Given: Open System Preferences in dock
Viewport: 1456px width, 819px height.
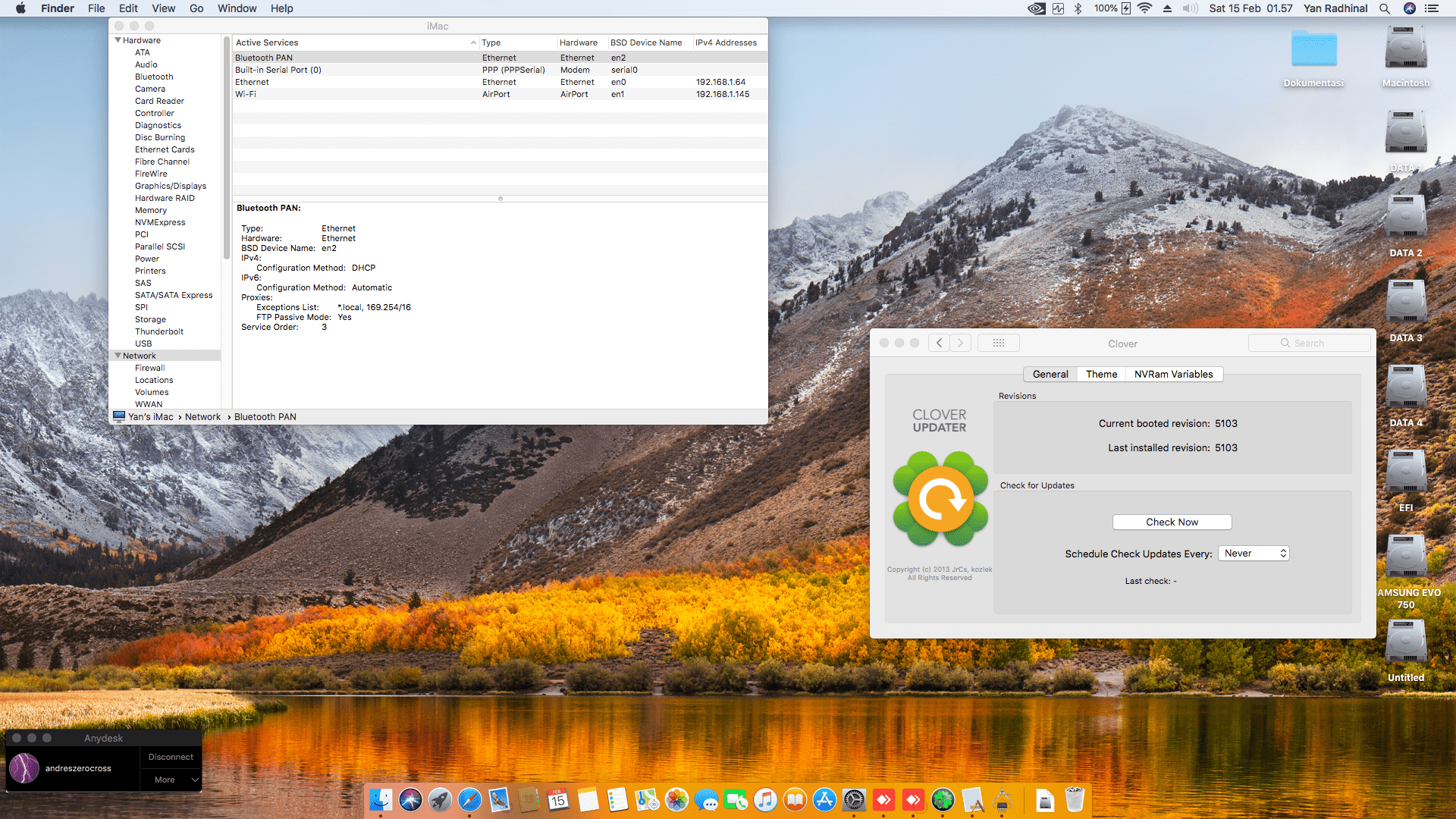Looking at the screenshot, I should (854, 800).
